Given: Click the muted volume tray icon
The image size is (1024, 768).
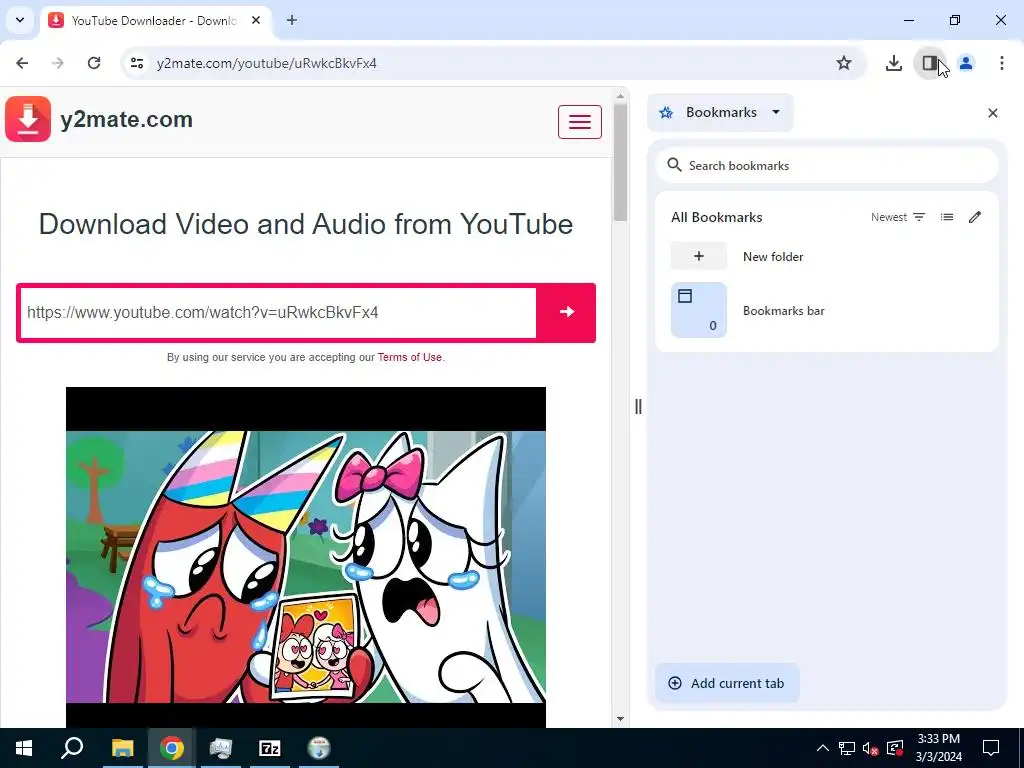Looking at the screenshot, I should click(x=870, y=748).
